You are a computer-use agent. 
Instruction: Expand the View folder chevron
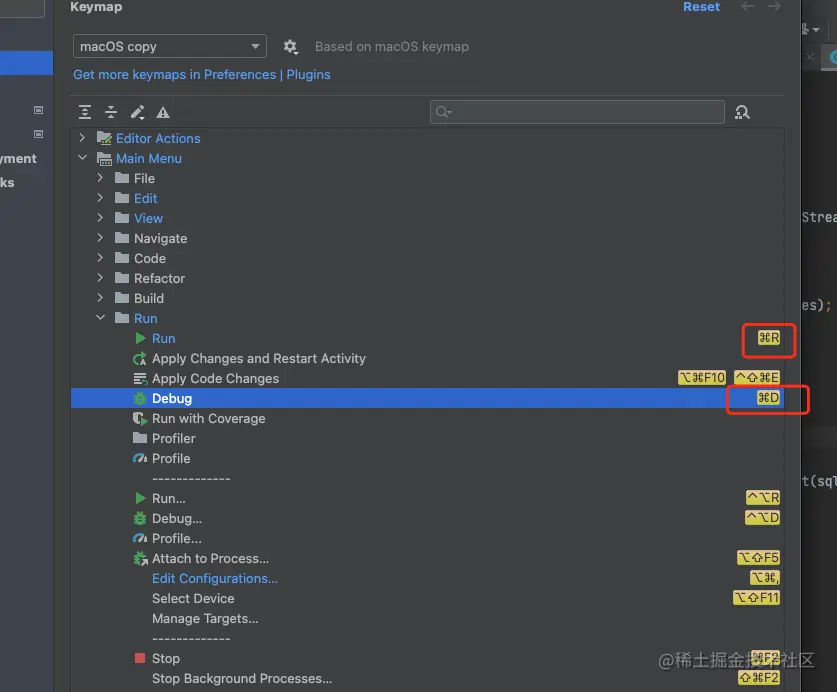100,218
